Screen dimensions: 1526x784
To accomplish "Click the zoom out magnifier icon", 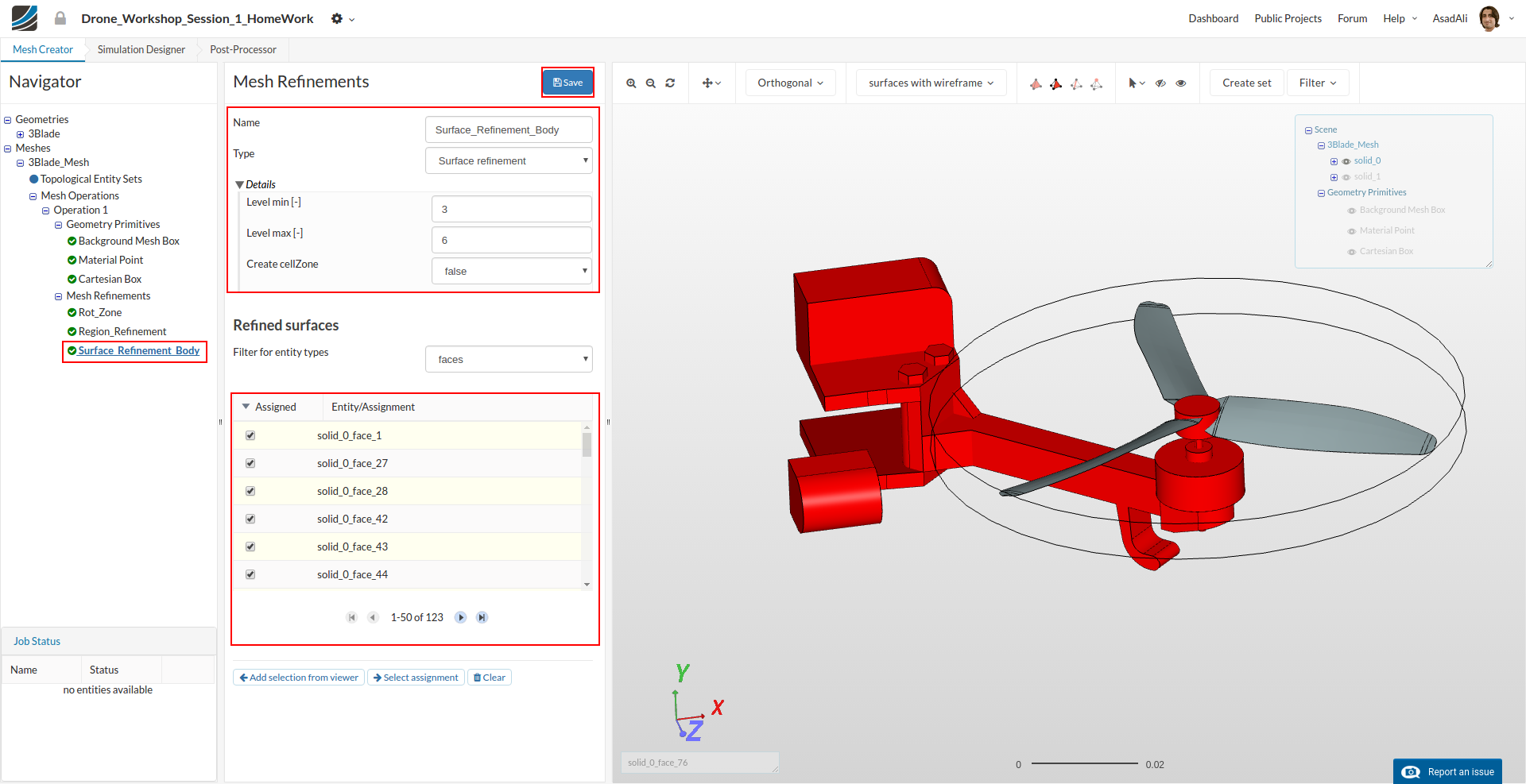I will pos(651,83).
